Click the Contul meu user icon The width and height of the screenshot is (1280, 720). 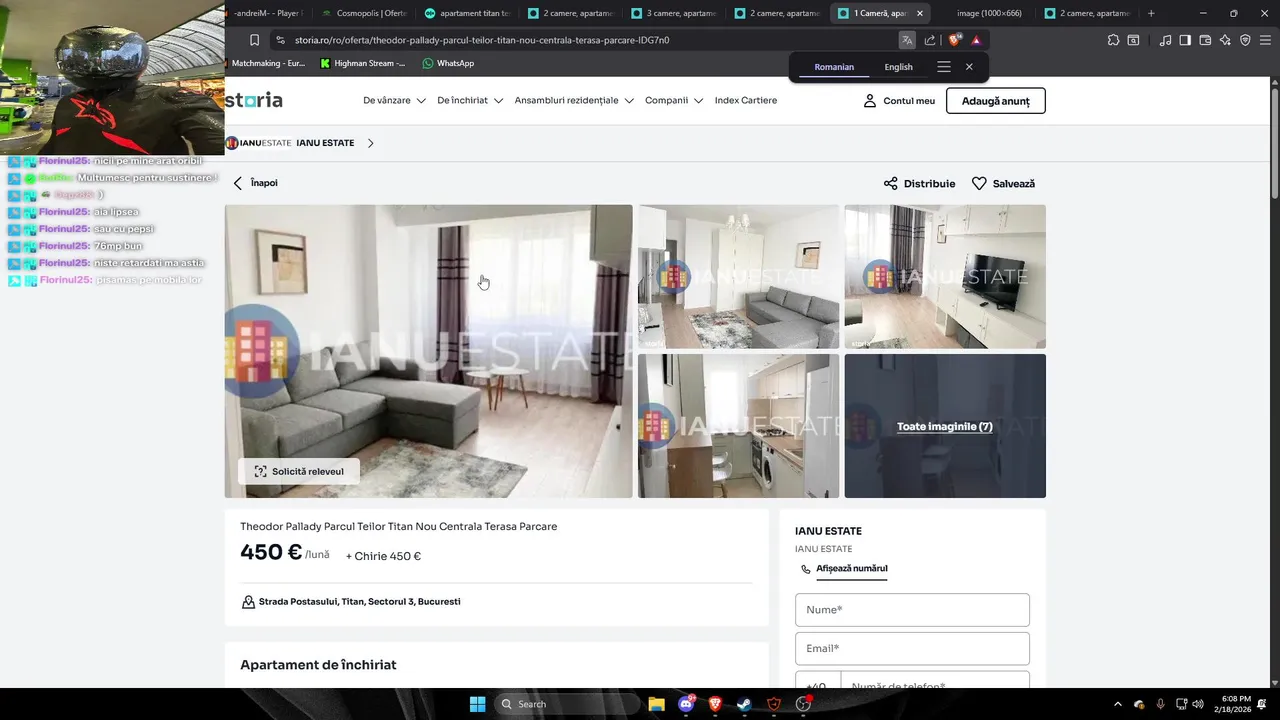click(x=870, y=101)
